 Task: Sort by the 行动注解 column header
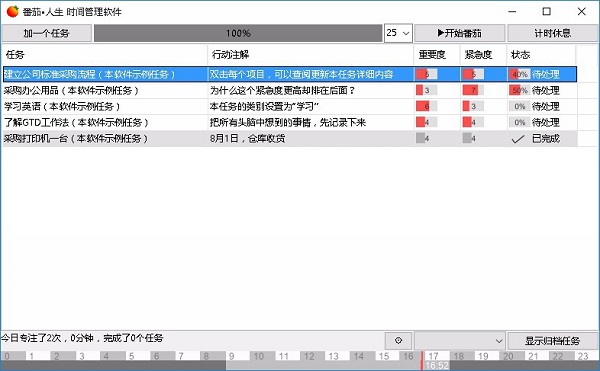310,55
